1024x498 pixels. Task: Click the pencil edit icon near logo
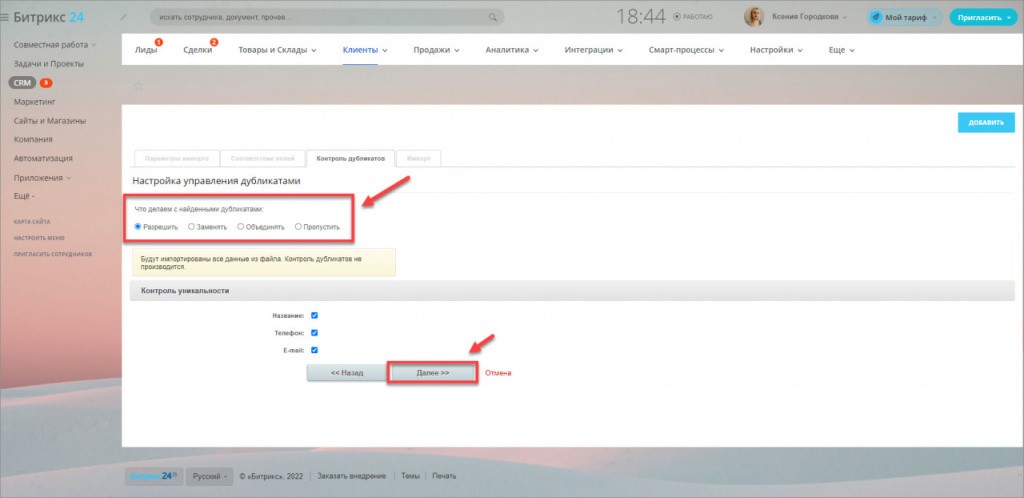pos(123,17)
